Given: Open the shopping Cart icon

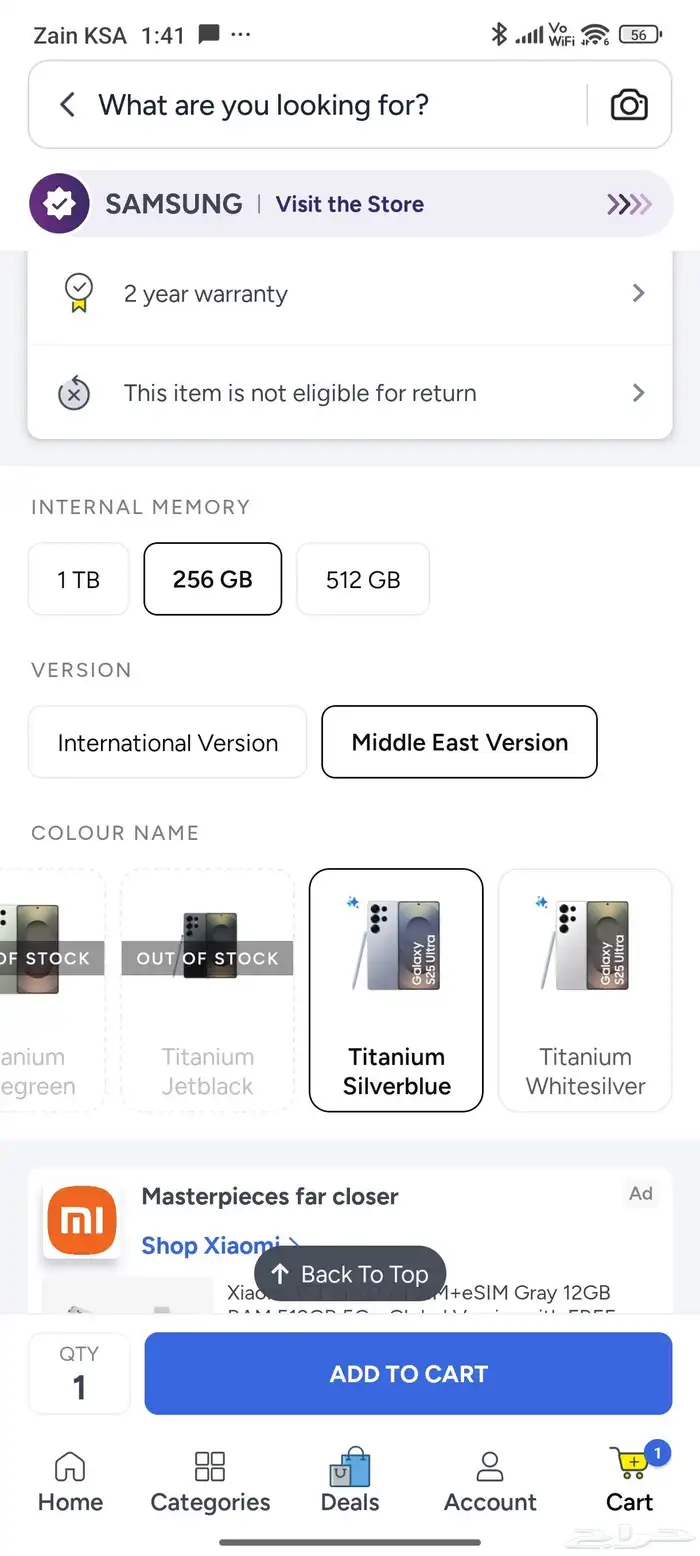Looking at the screenshot, I should (630, 1468).
